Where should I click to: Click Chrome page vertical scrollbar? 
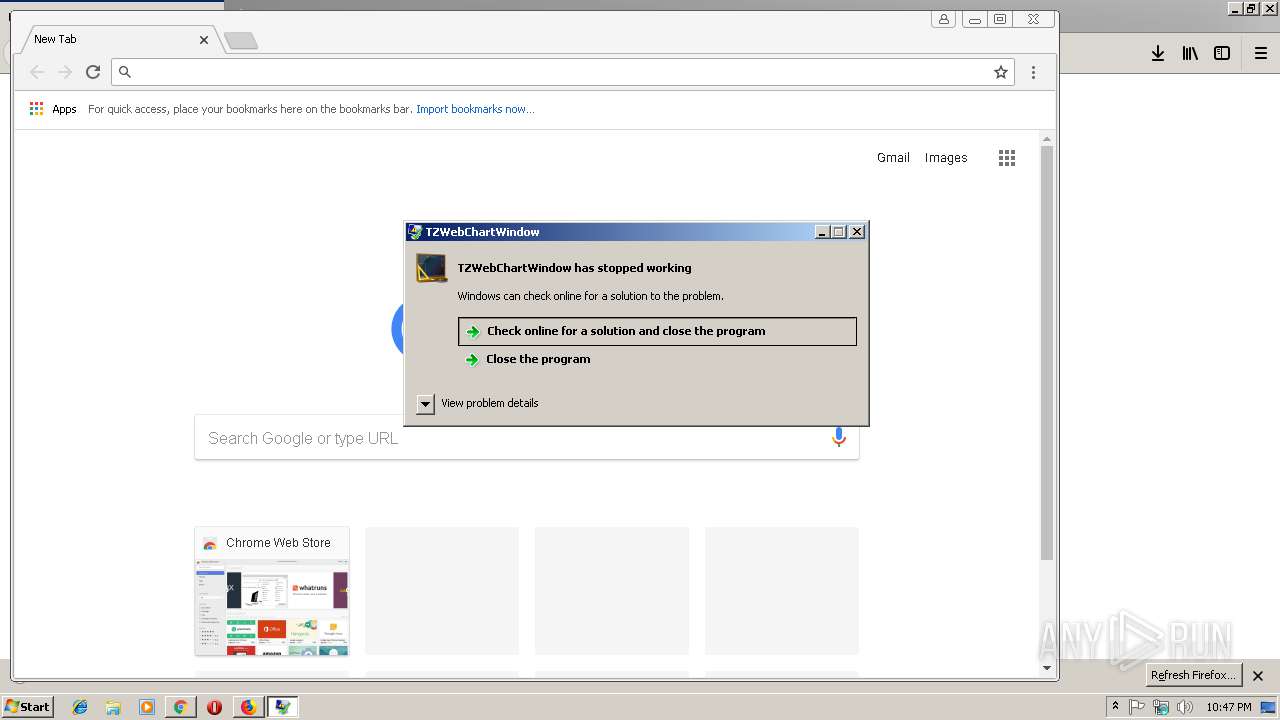1047,352
